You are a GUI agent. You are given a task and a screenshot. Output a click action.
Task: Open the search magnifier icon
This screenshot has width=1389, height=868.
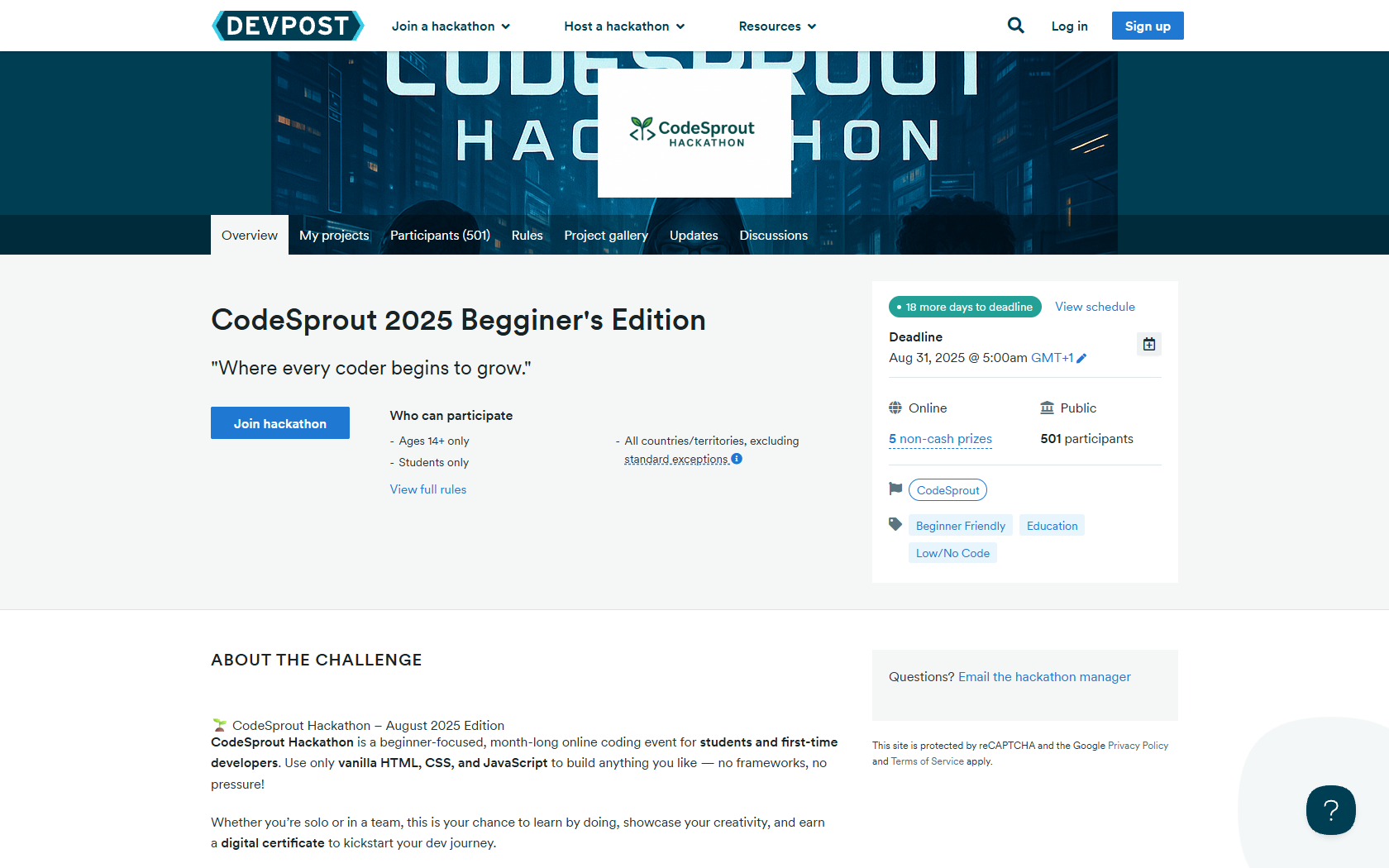coord(1015,26)
